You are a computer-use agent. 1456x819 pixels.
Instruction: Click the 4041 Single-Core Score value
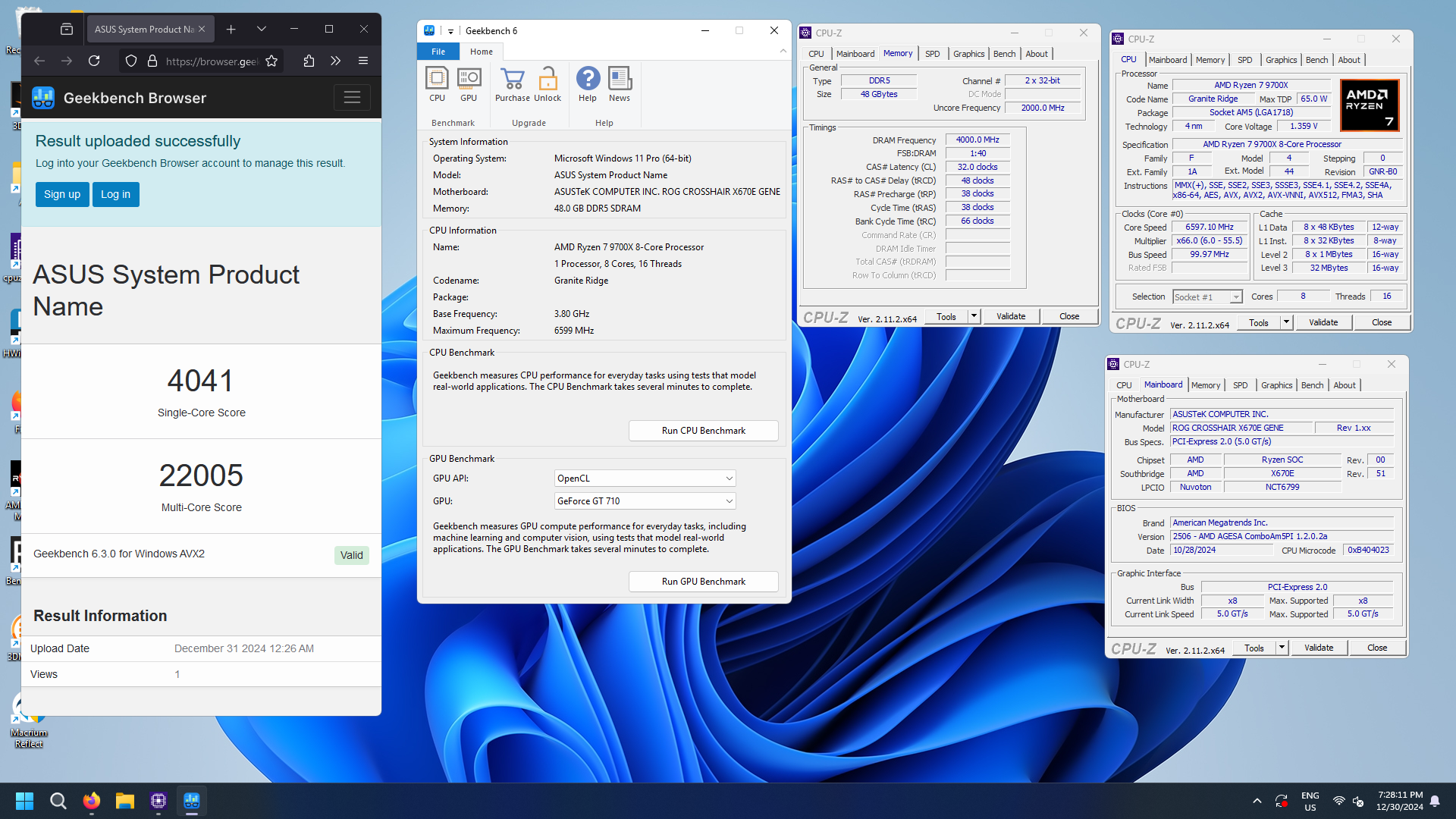[x=201, y=381]
